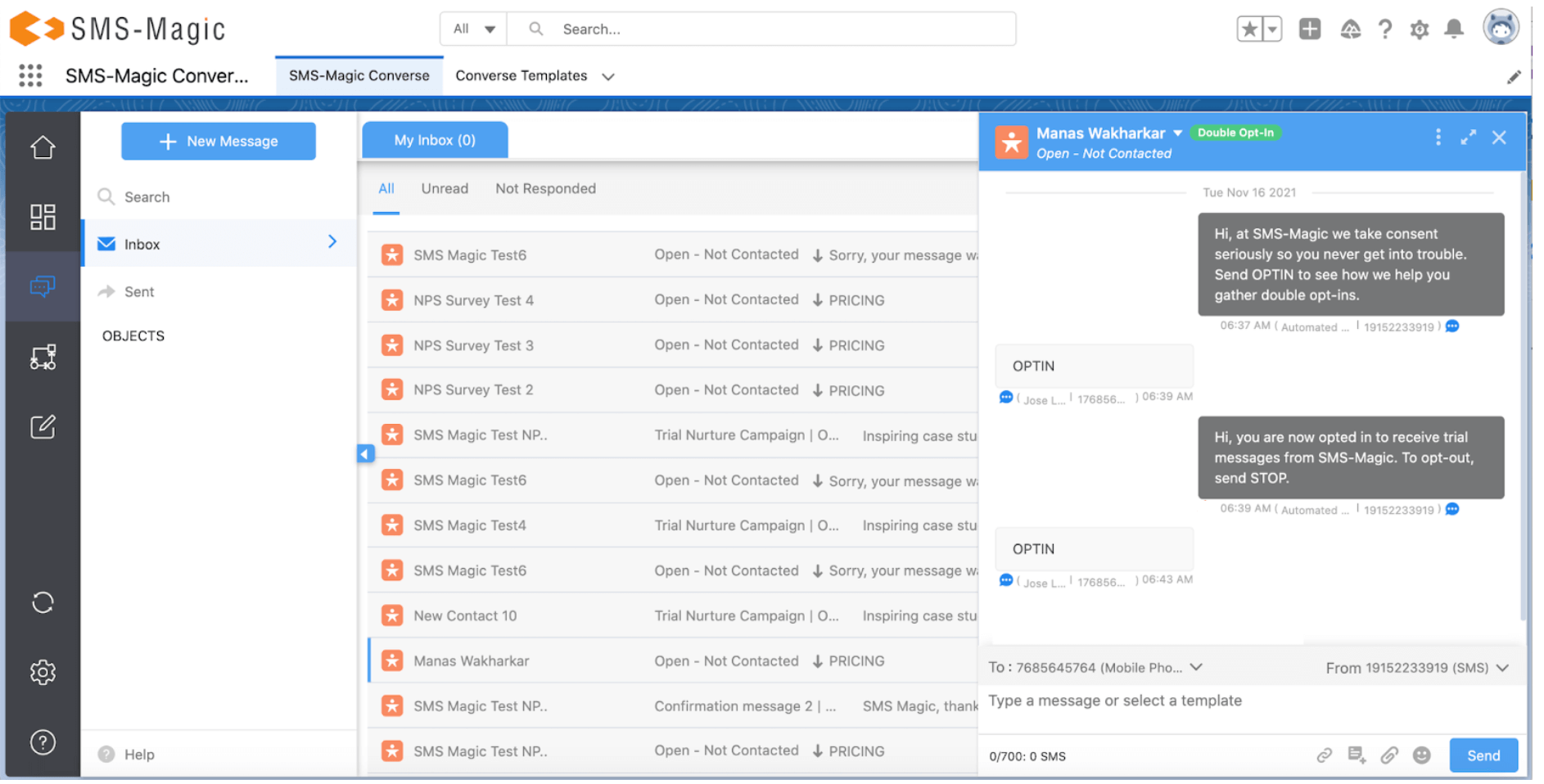Click the contact icon on New Contact 10 row

392,615
